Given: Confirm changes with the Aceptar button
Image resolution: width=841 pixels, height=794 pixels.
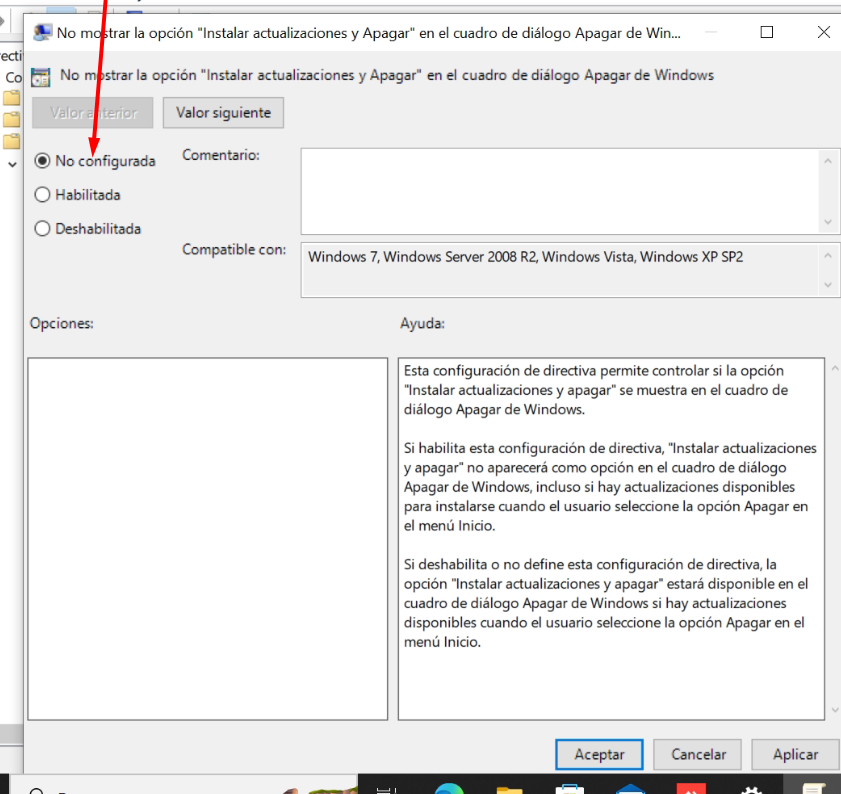Looking at the screenshot, I should 599,754.
